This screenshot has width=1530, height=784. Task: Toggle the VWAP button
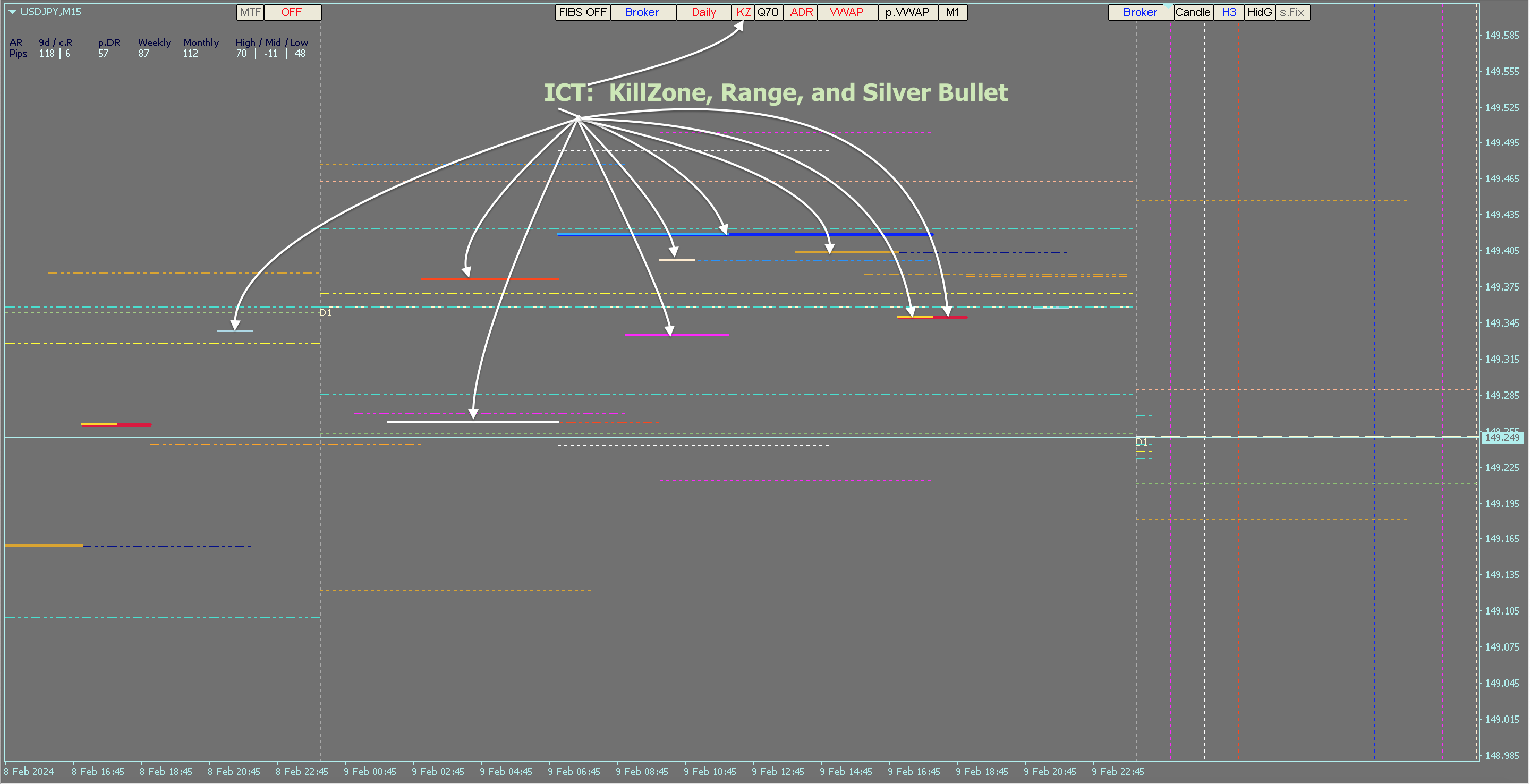pyautogui.click(x=846, y=12)
